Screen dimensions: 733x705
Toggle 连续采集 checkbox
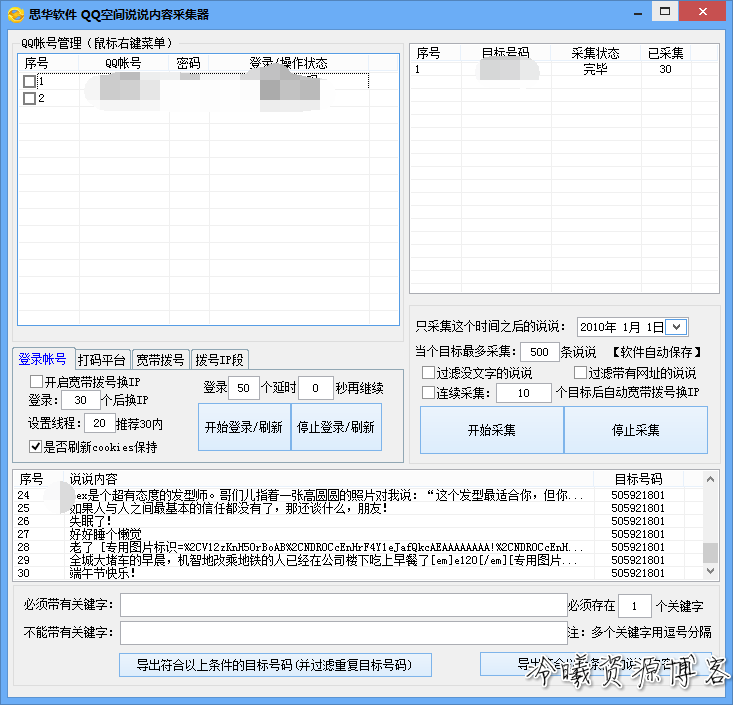428,392
